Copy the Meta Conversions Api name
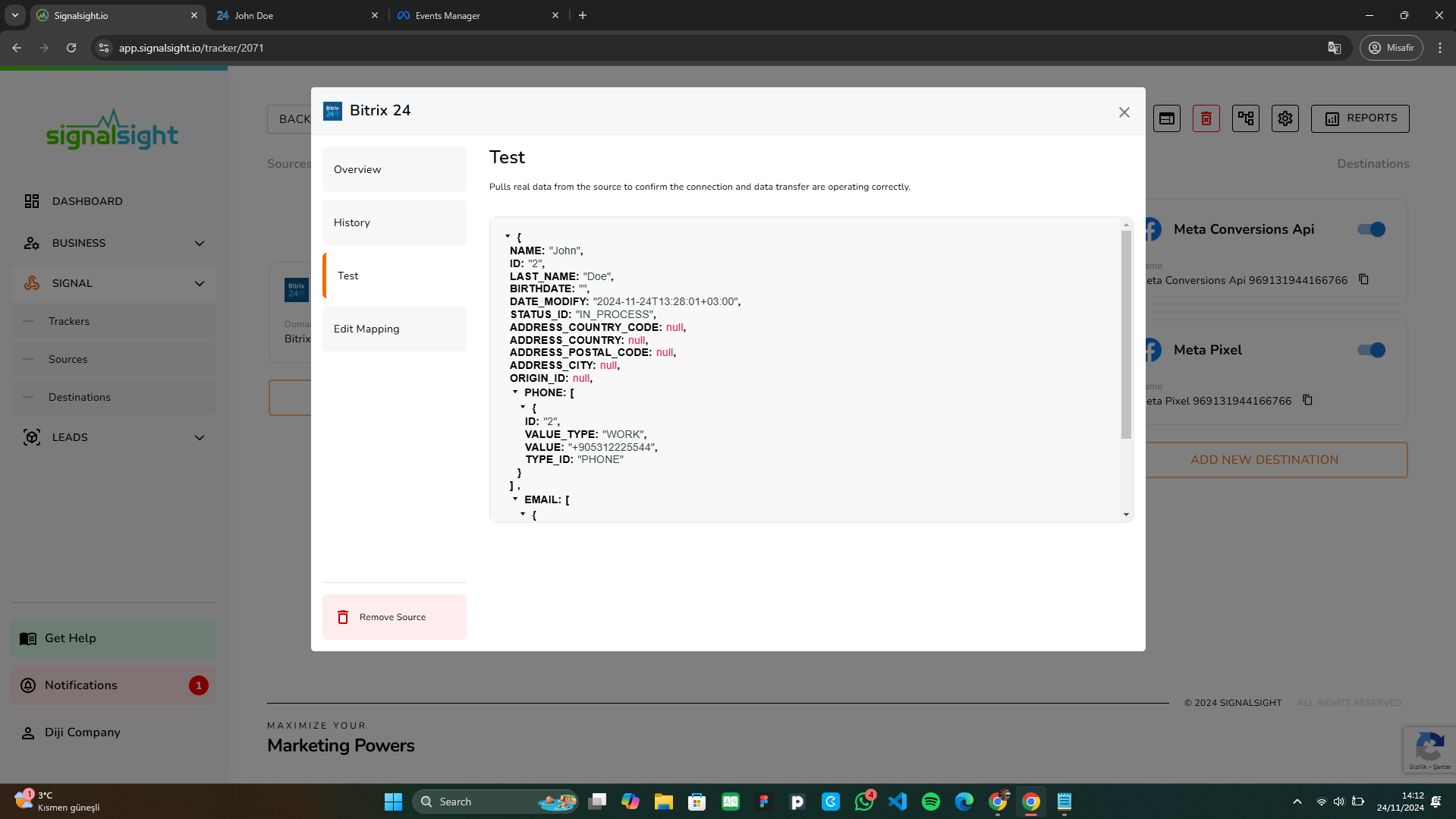 [1363, 279]
